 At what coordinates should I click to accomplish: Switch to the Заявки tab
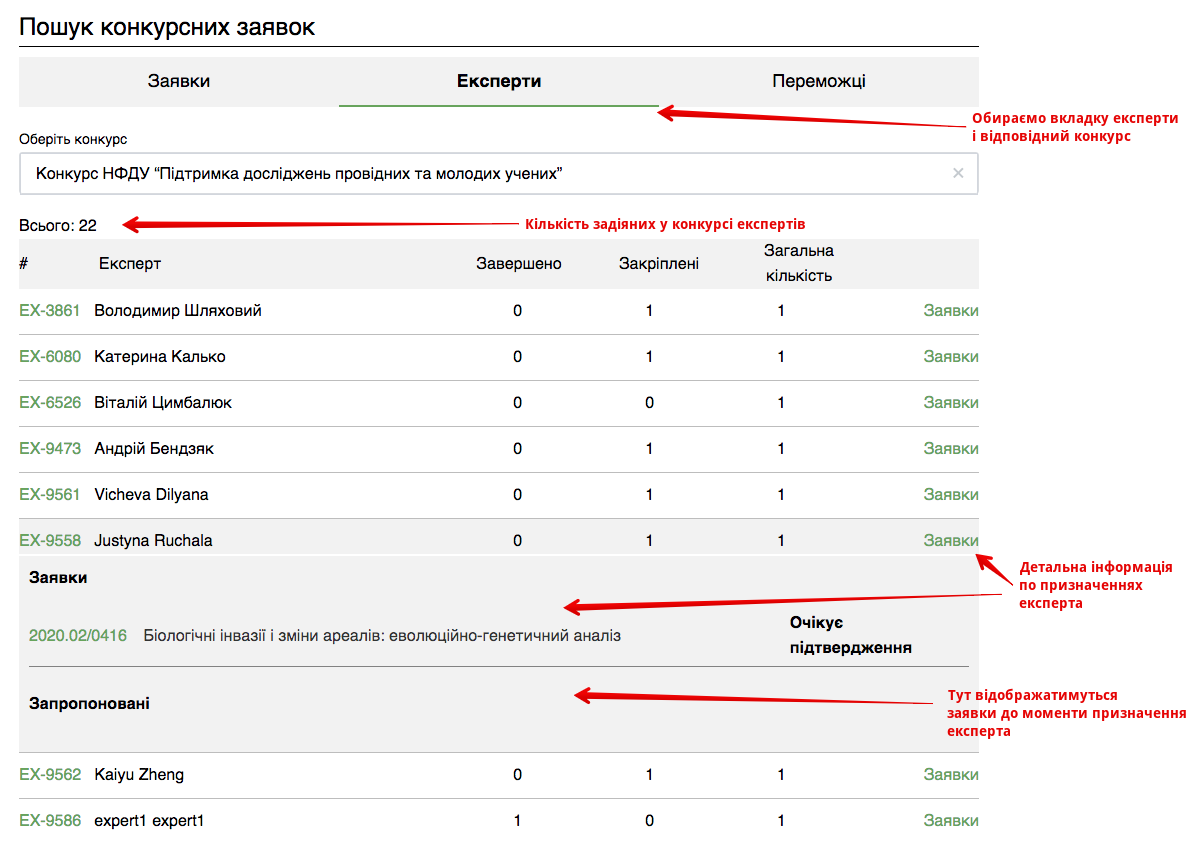point(179,82)
